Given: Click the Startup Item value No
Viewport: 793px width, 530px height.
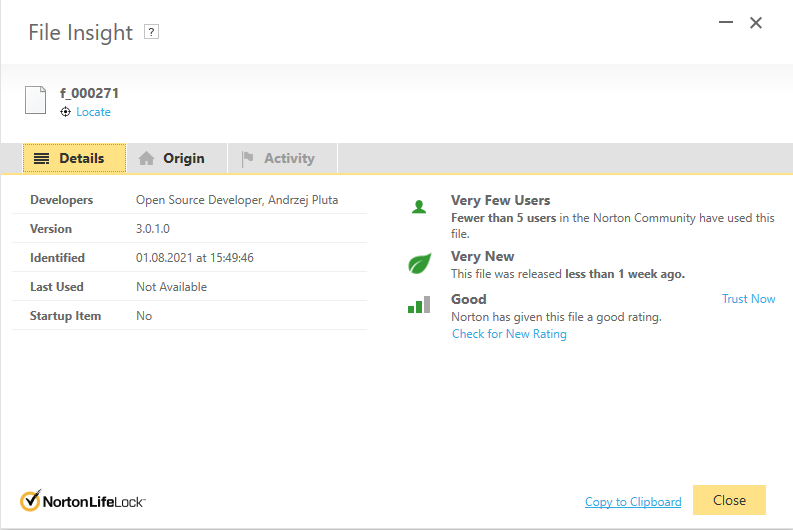Looking at the screenshot, I should [x=144, y=316].
